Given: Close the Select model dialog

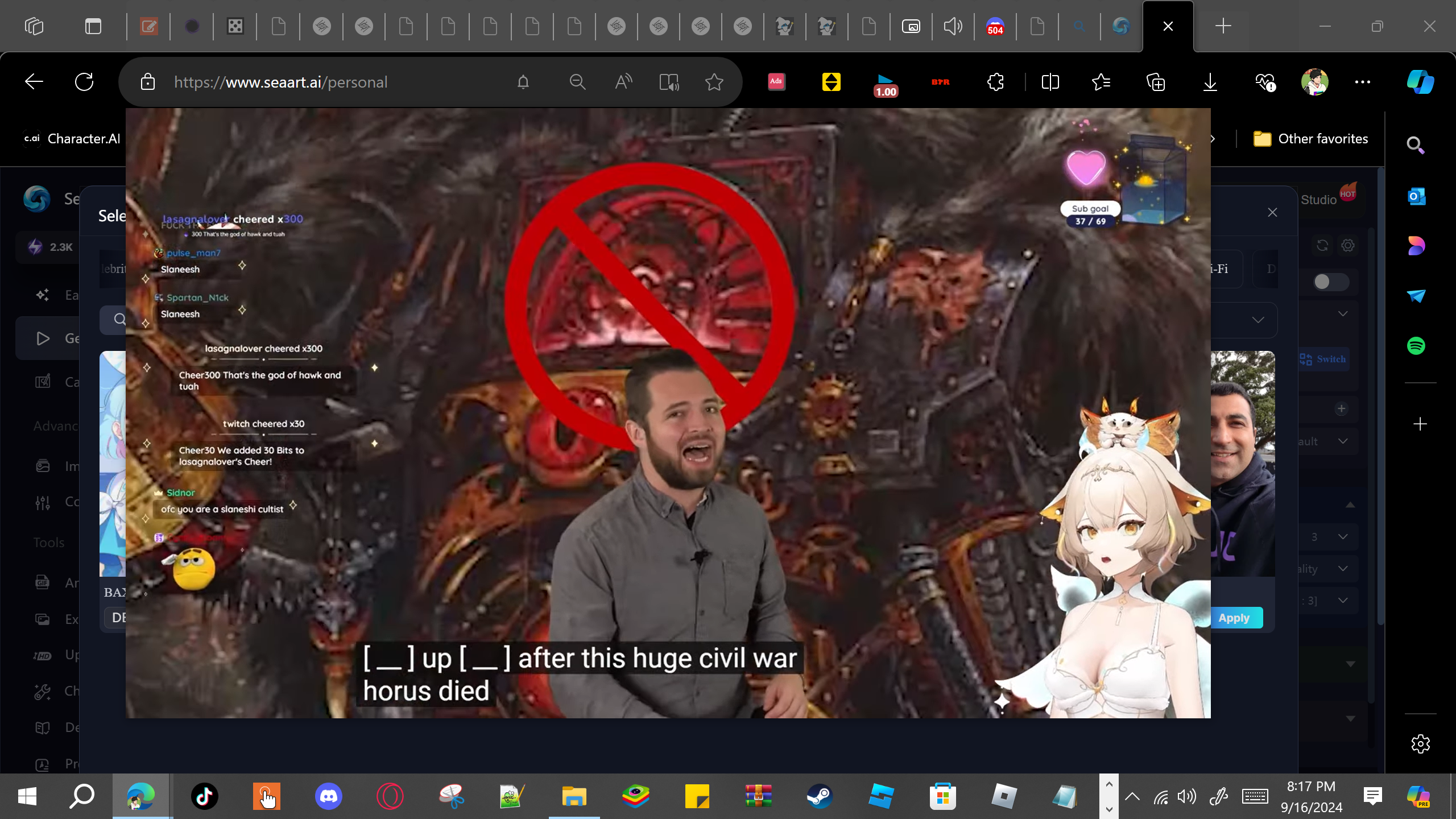Looking at the screenshot, I should coord(1272,213).
